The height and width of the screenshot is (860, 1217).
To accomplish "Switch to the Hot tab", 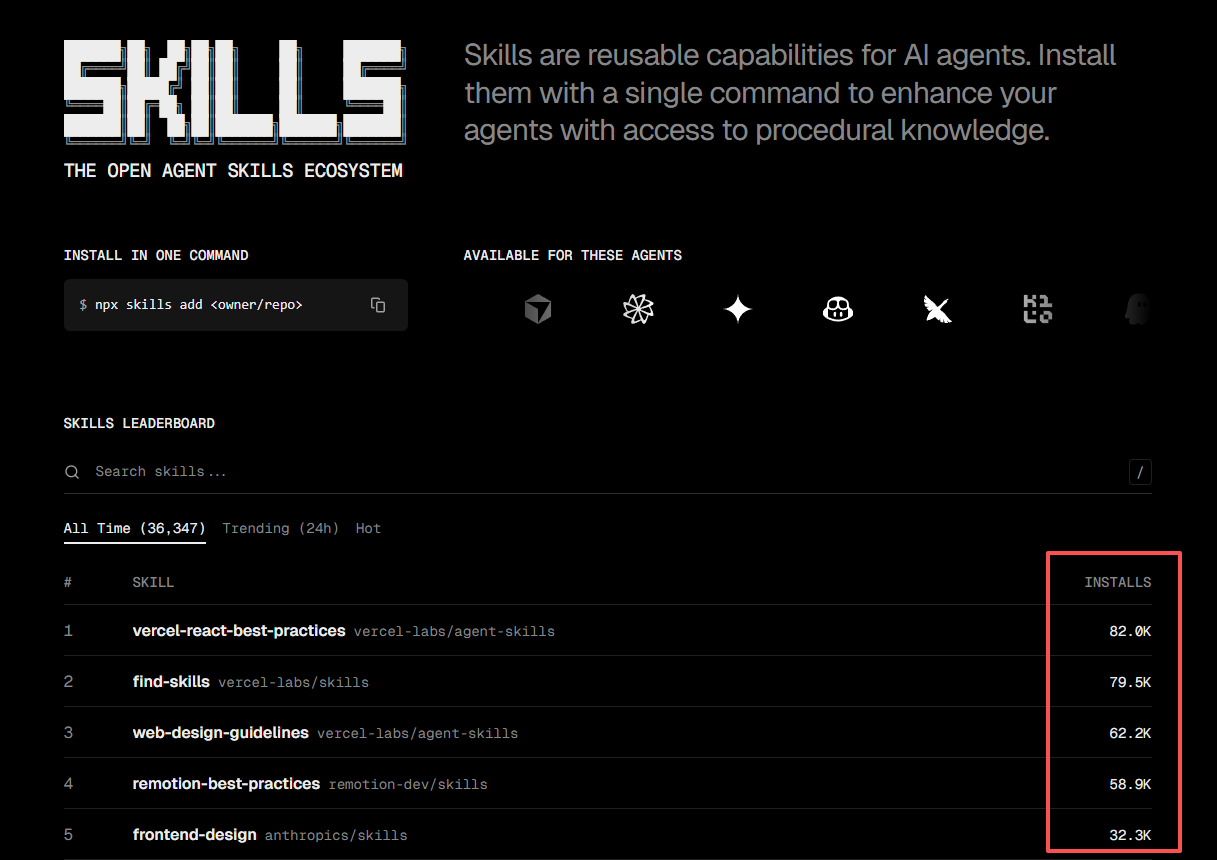I will click(x=368, y=528).
